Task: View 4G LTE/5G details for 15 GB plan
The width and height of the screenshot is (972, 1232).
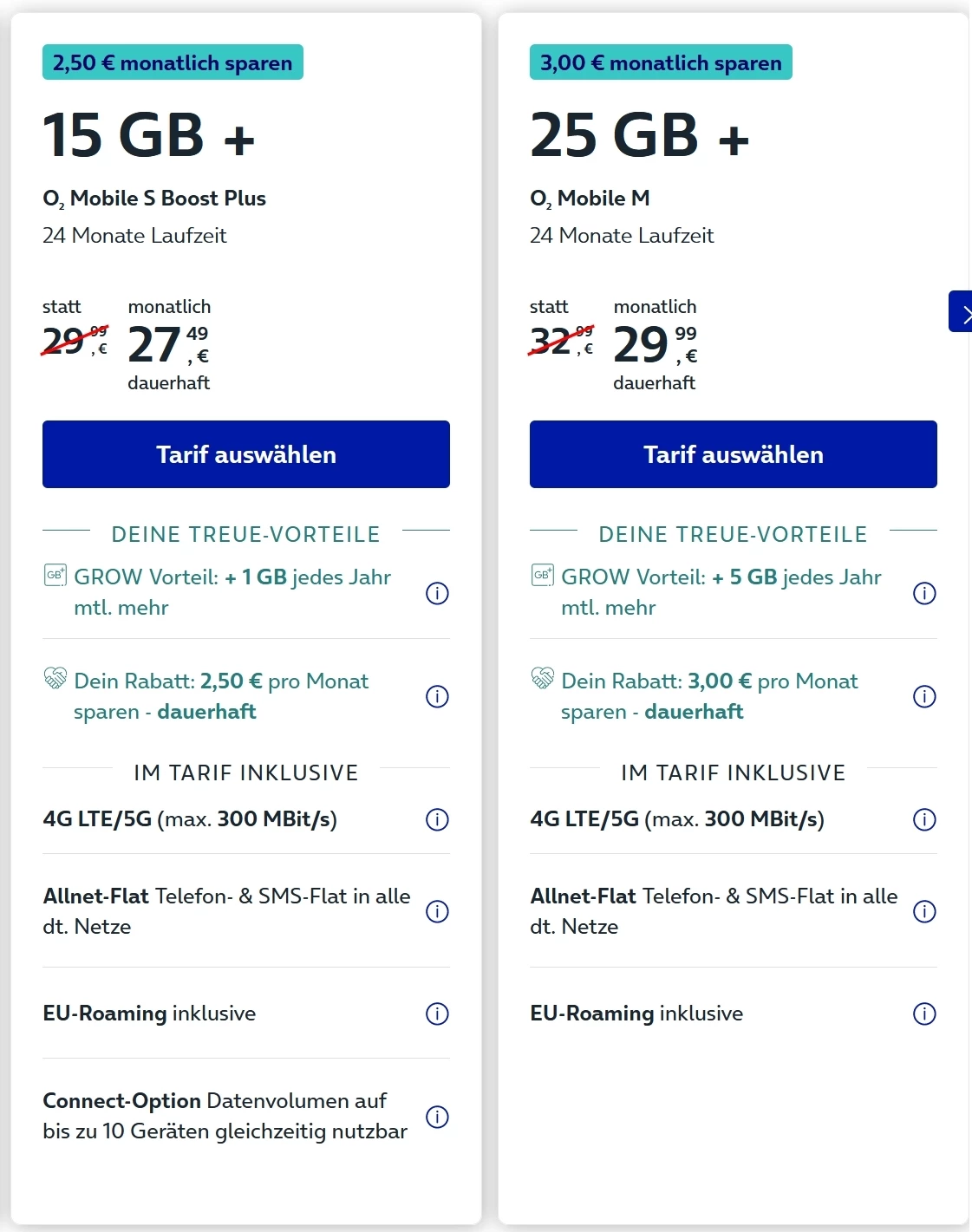Action: pyautogui.click(x=437, y=819)
